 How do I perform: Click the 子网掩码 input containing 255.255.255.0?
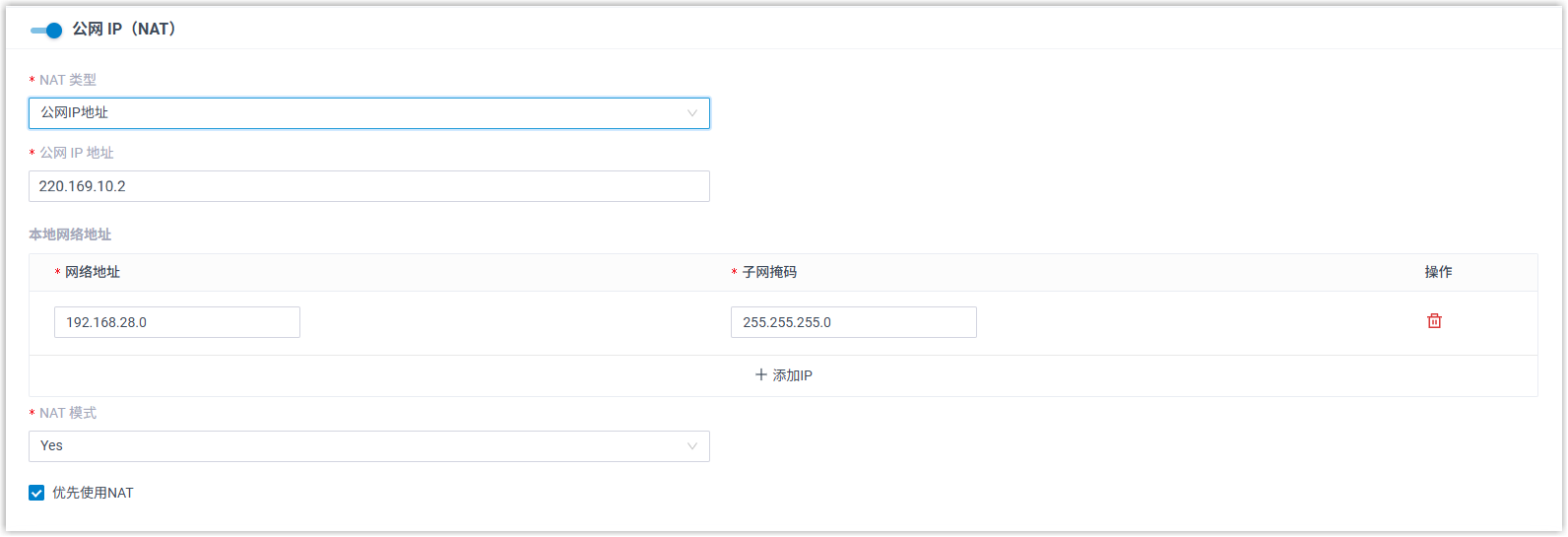[853, 322]
